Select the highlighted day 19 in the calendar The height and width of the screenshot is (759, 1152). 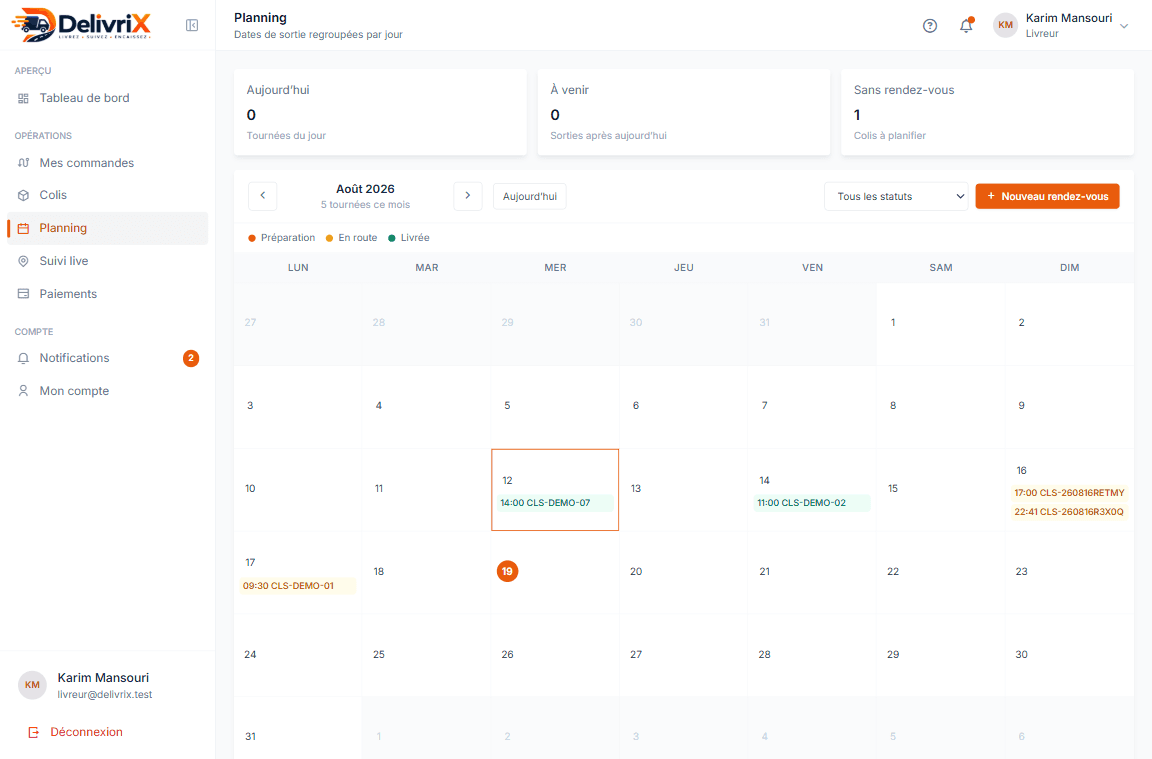(x=507, y=572)
